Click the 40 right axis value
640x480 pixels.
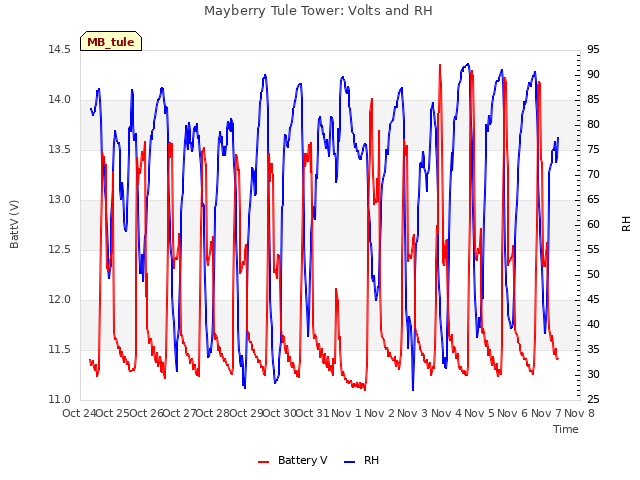(593, 324)
